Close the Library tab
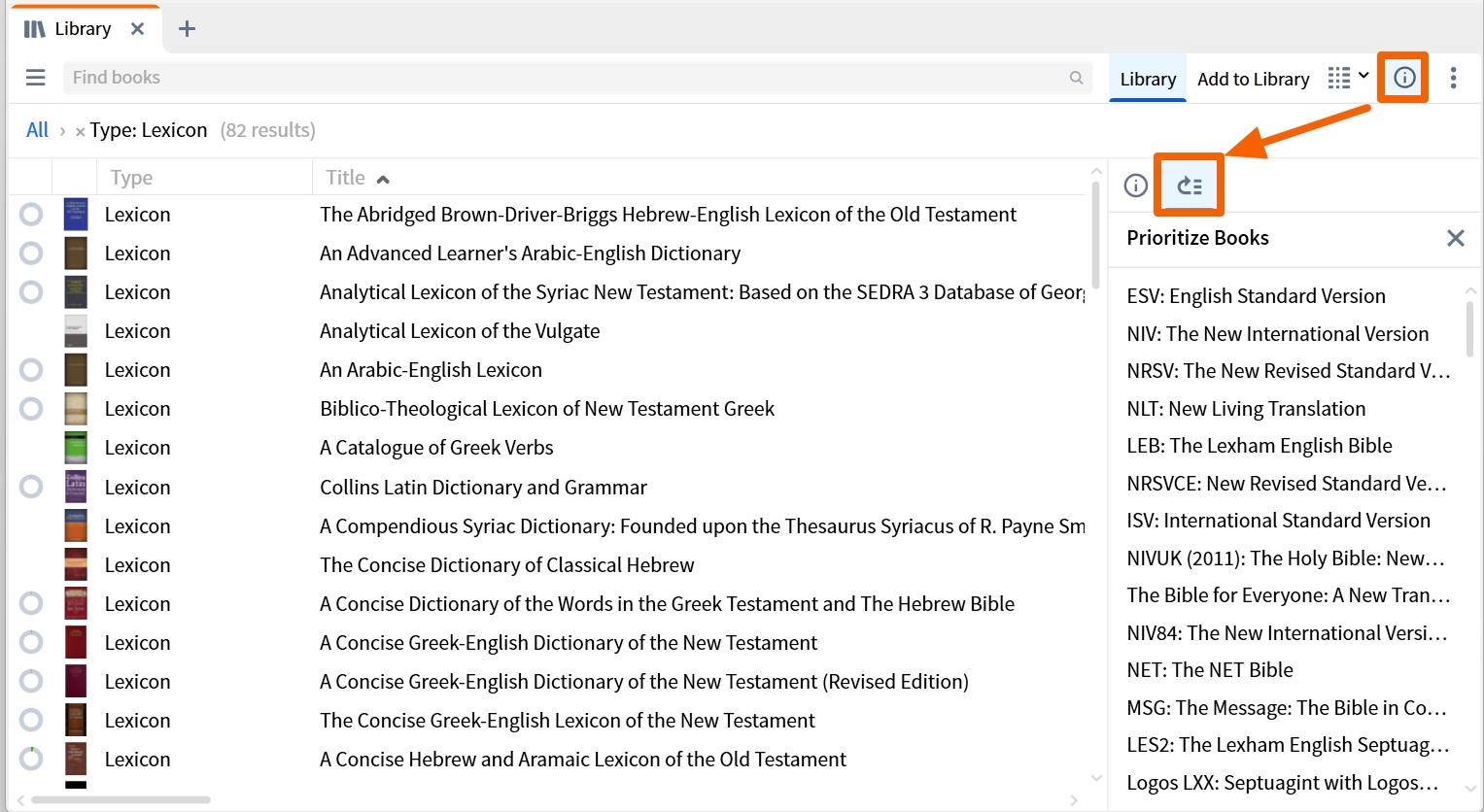The image size is (1484, 812). point(138,29)
